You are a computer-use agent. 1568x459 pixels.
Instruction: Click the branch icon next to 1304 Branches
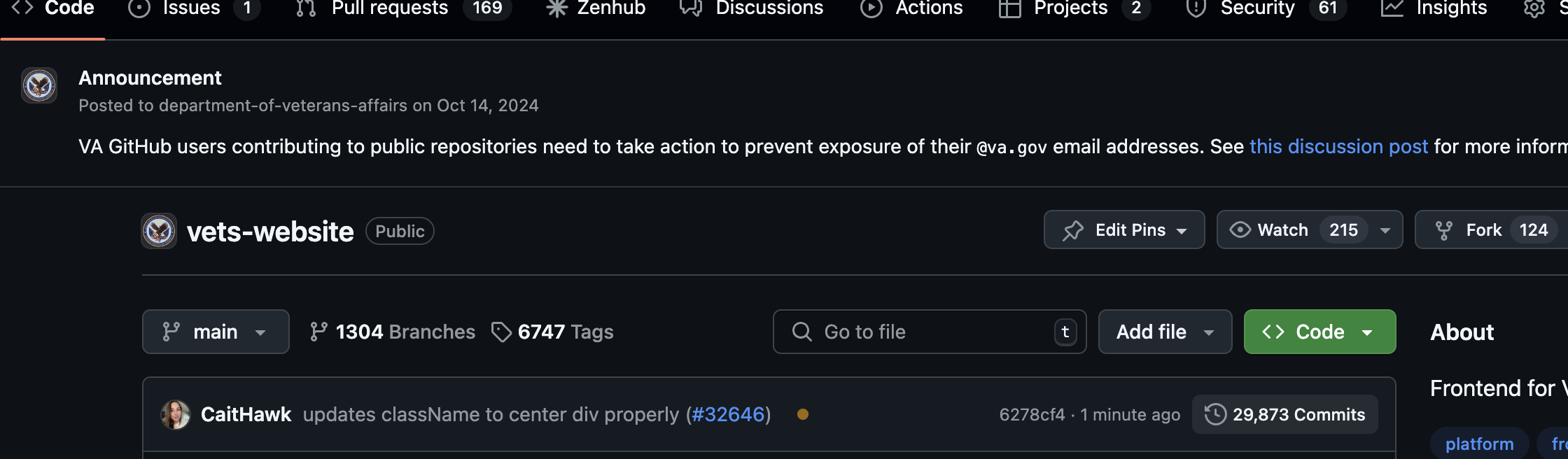tap(319, 331)
